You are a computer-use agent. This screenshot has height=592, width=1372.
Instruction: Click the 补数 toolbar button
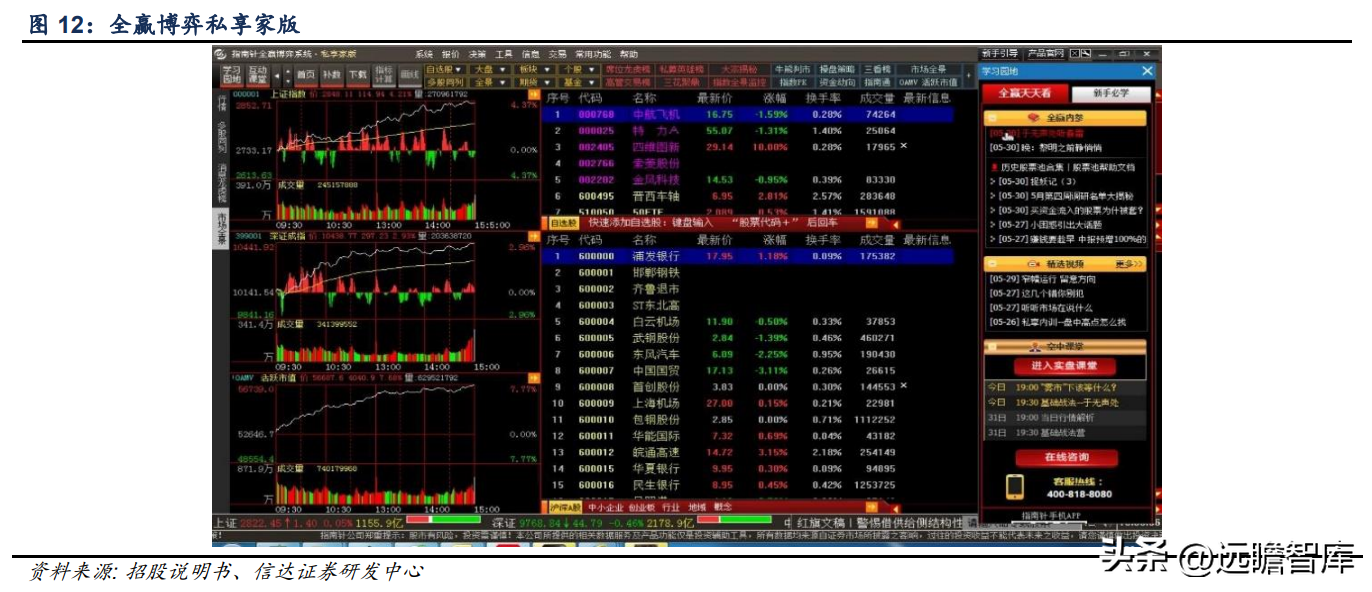pos(331,74)
